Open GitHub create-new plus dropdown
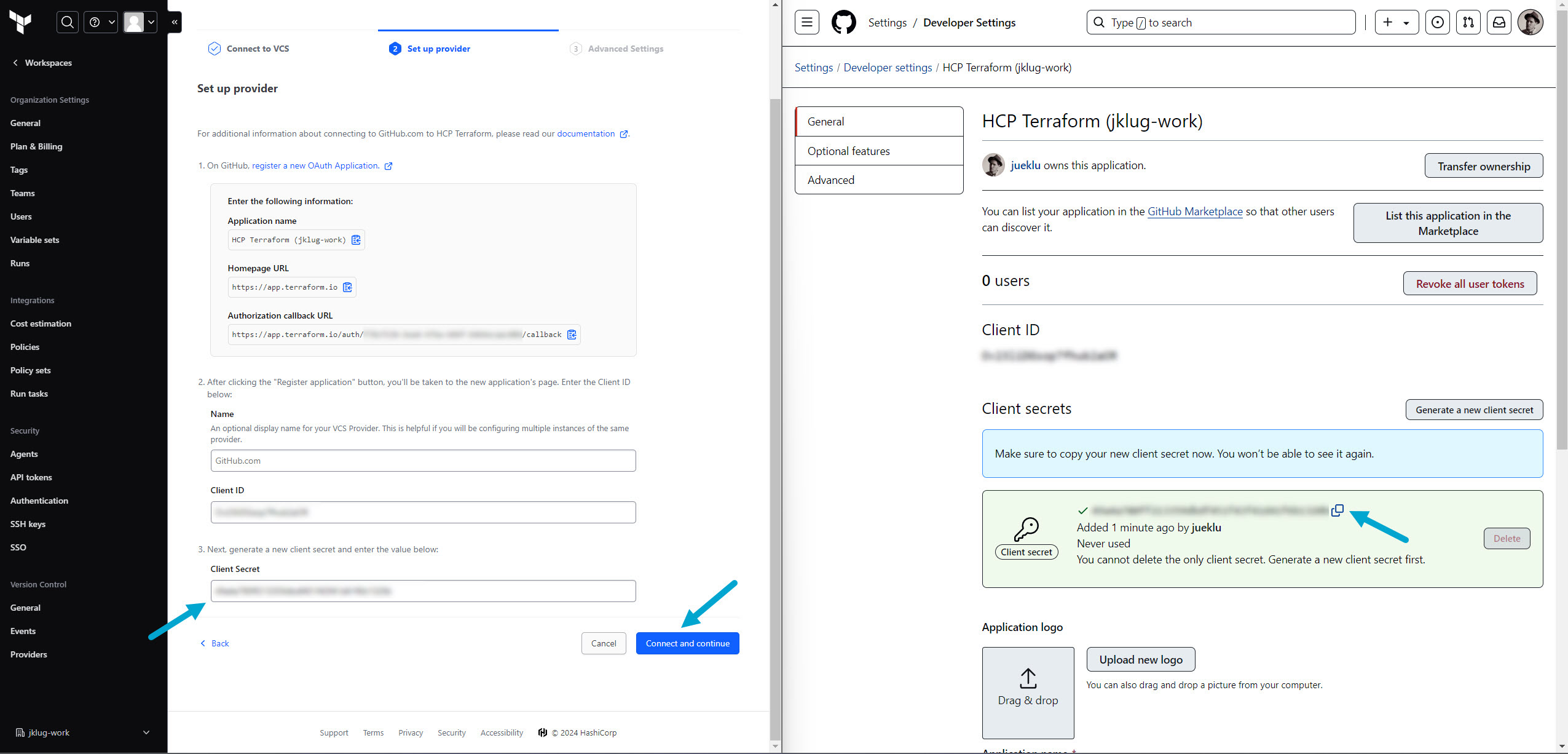Screen dimensions: 1568x754 point(1396,22)
